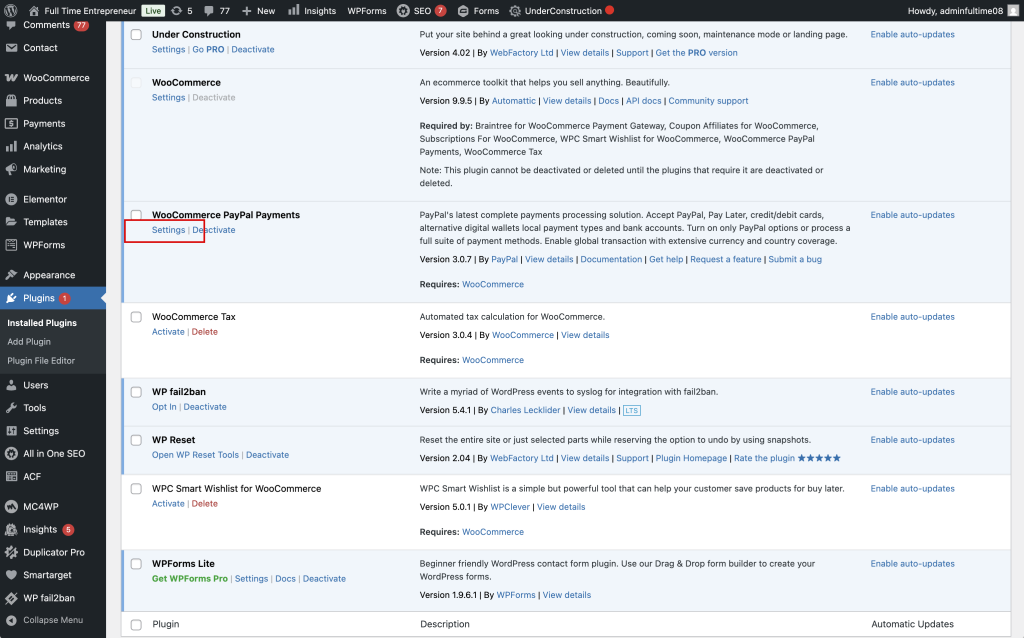Click the Insights bar chart icon in admin bar
The width and height of the screenshot is (1024, 638).
(x=294, y=10)
